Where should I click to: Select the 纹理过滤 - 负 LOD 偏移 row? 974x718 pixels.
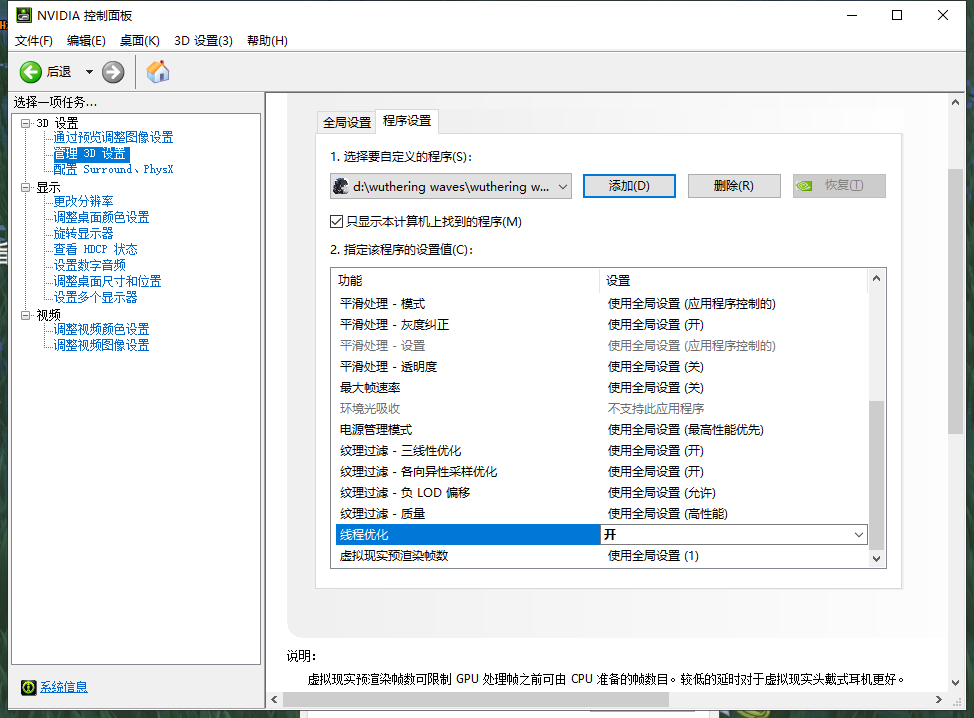click(x=601, y=493)
